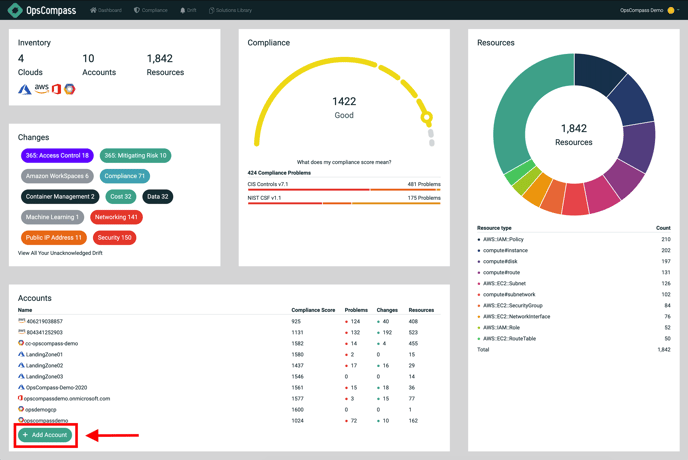Click the purple donut chart segment

click(638, 145)
